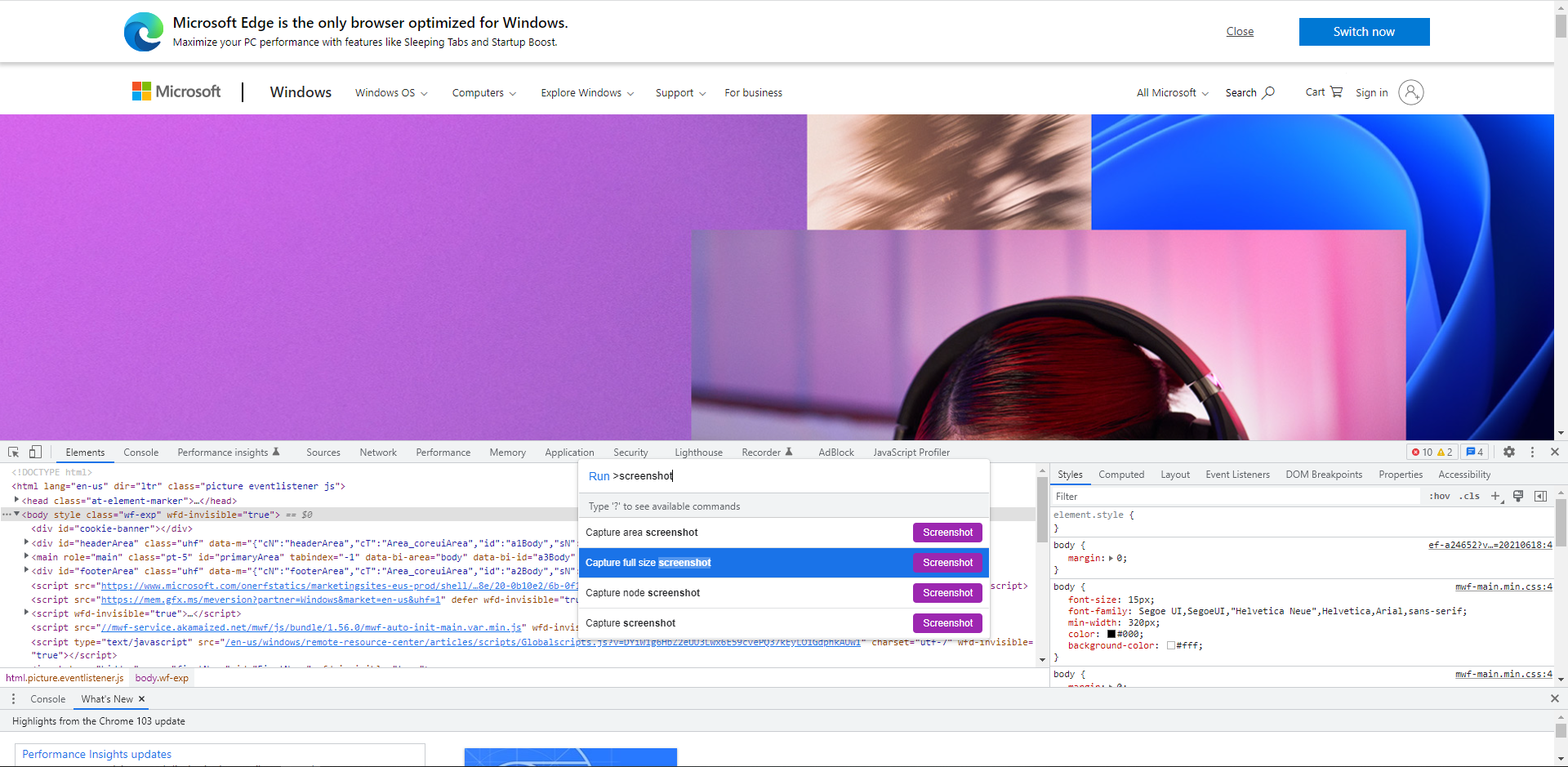Expand the main primaryArea node
The width and height of the screenshot is (1568, 767).
tap(26, 556)
